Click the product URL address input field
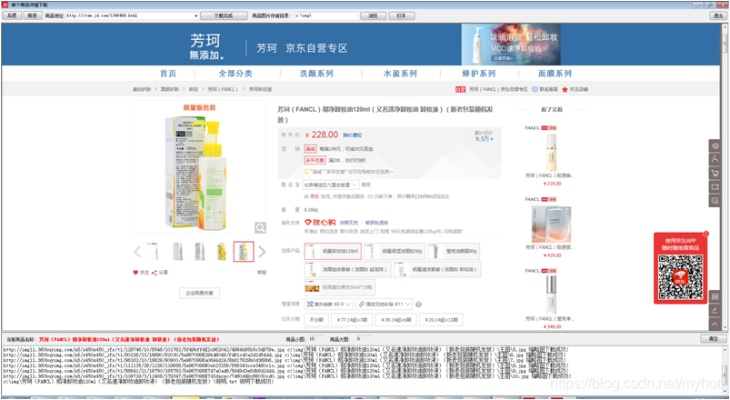The image size is (730, 400). [x=127, y=16]
